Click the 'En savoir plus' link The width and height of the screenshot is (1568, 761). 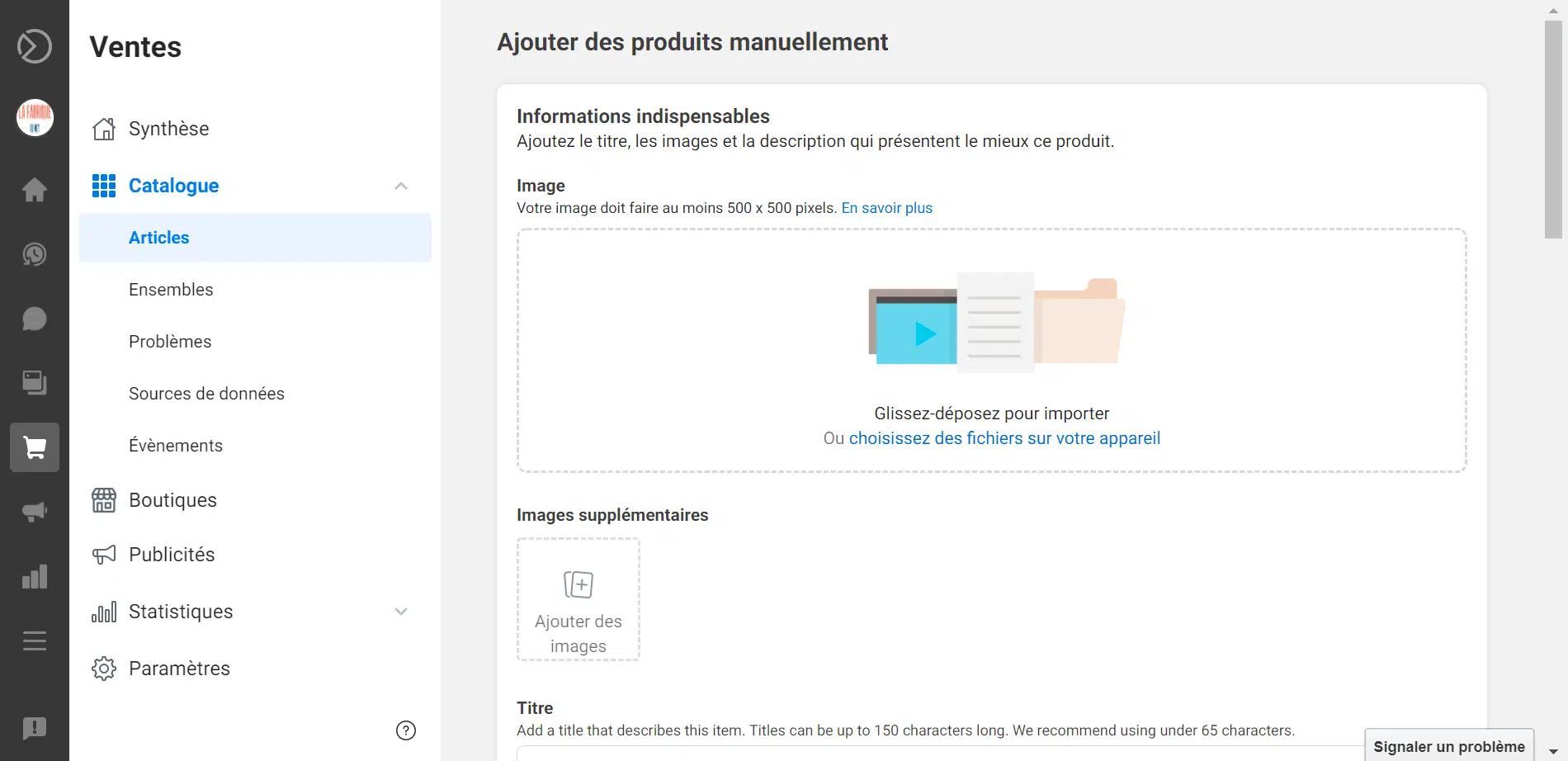tap(886, 208)
